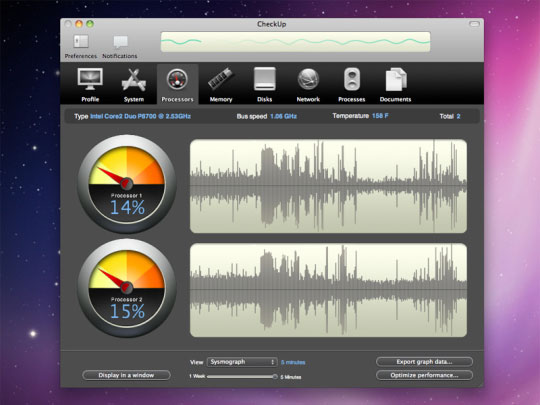The width and height of the screenshot is (540, 405).
Task: Open the Processes switch icon
Action: coord(352,80)
